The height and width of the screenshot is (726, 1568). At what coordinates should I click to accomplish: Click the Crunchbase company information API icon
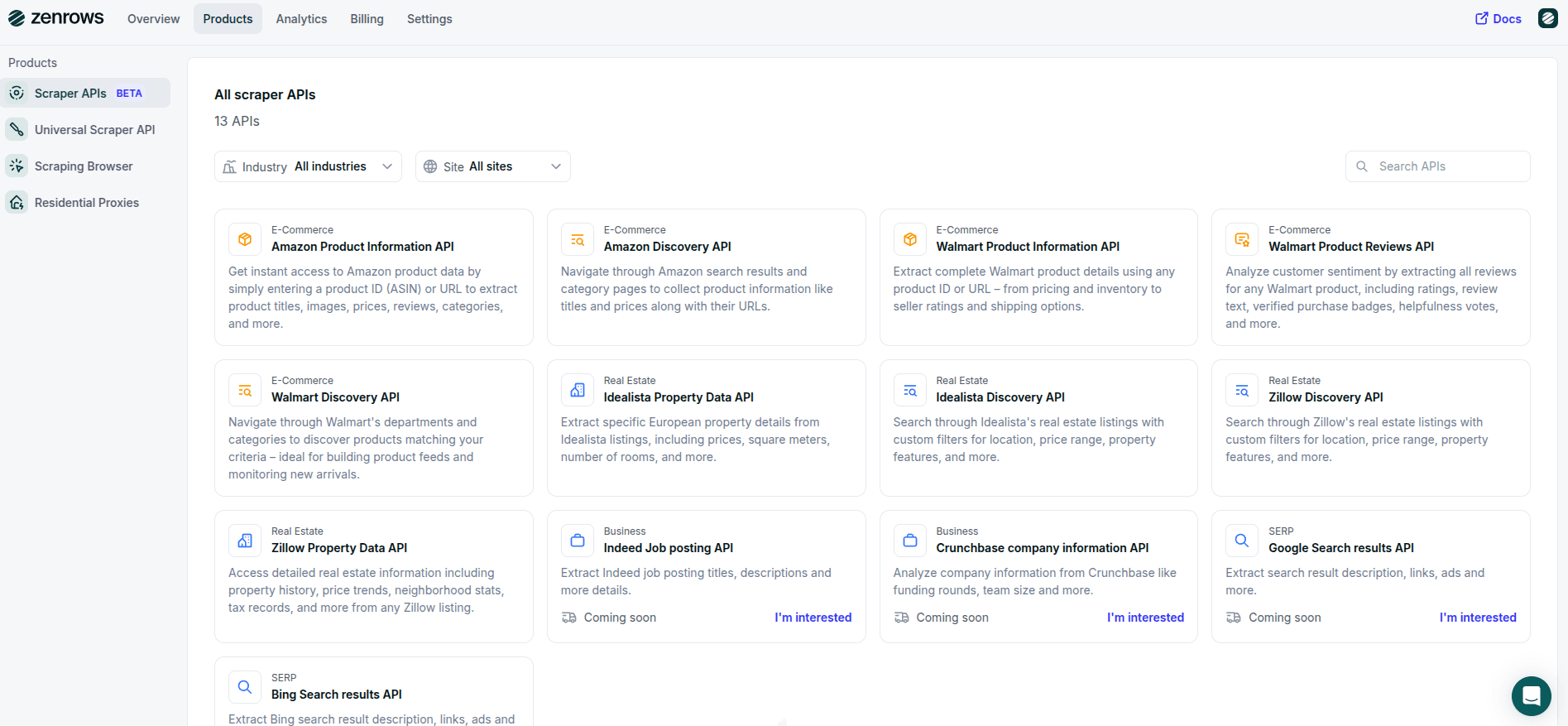[x=910, y=541]
